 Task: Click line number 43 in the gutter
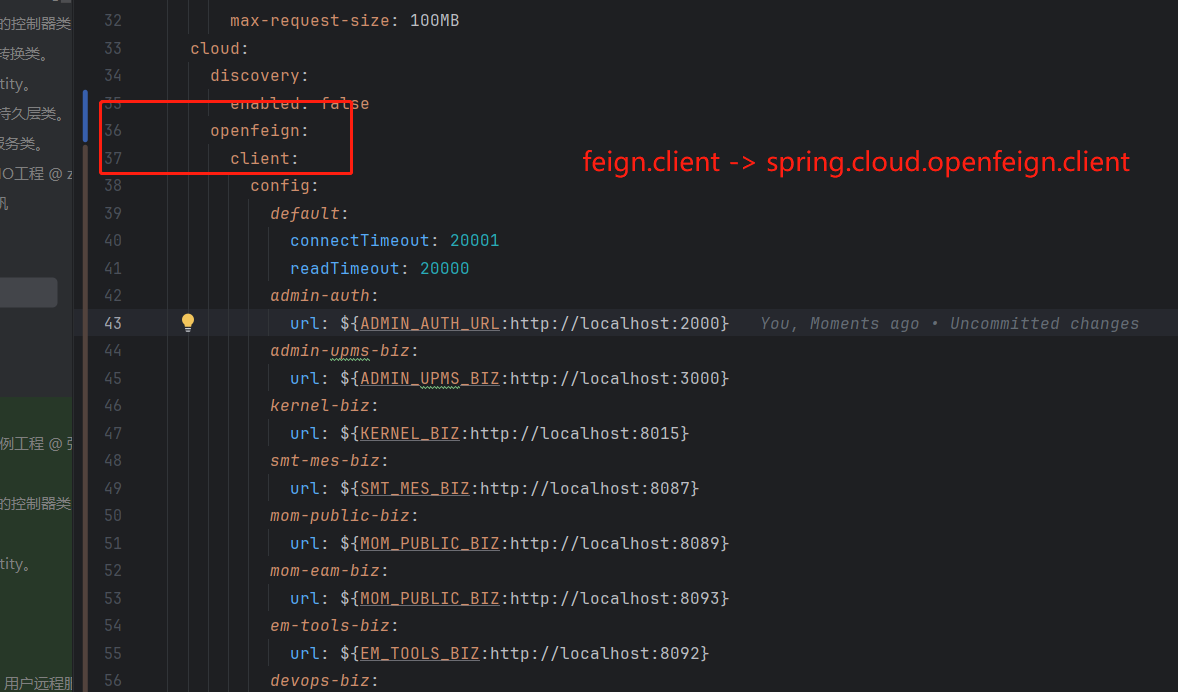point(112,323)
